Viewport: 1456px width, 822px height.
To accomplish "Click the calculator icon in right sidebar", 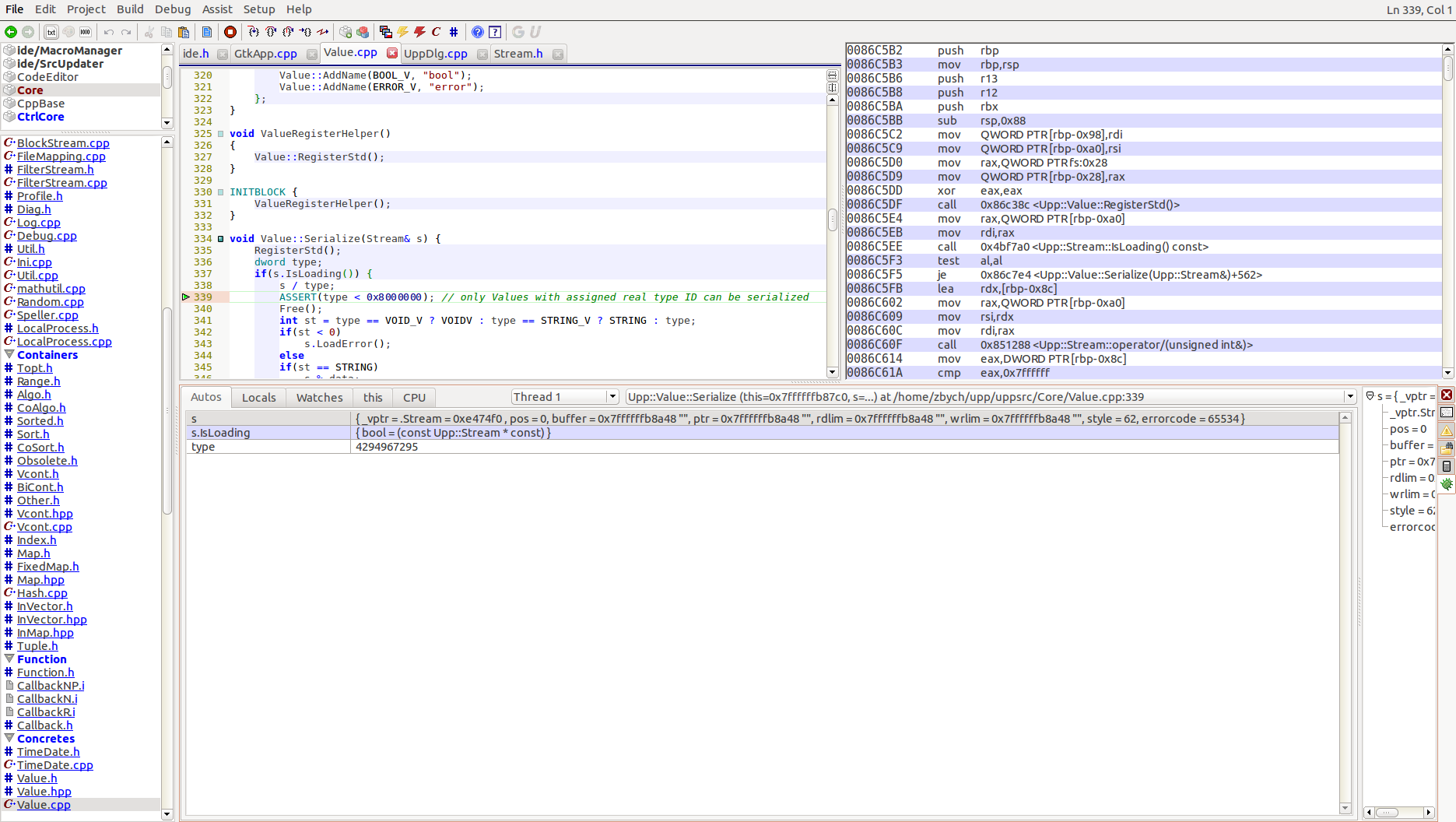I will coord(1447,466).
